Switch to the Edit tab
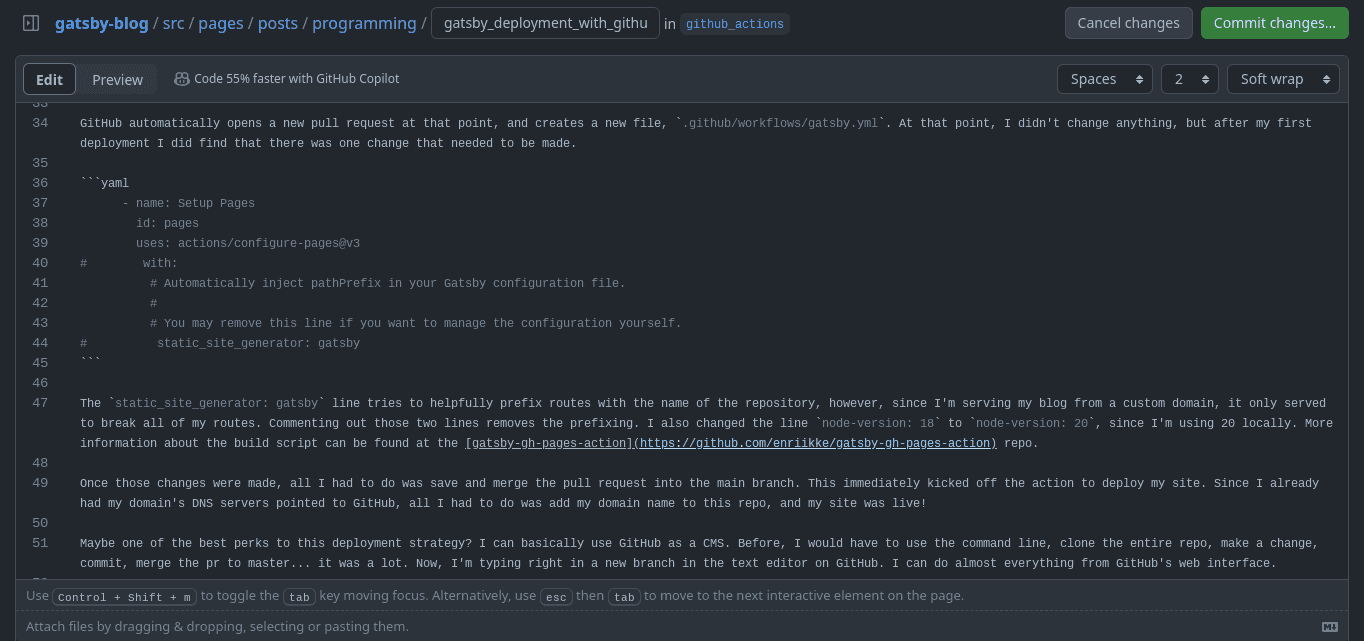This screenshot has width=1364, height=641. click(x=49, y=80)
